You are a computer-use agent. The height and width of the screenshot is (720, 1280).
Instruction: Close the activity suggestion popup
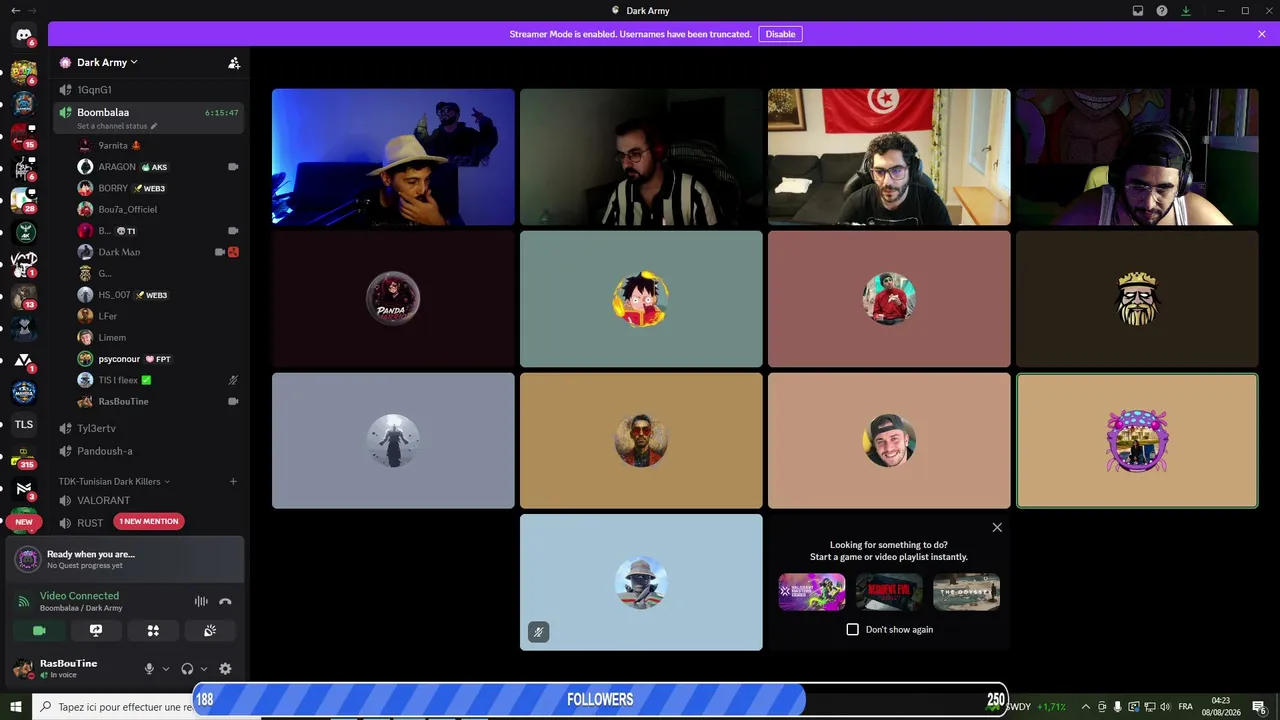(997, 527)
